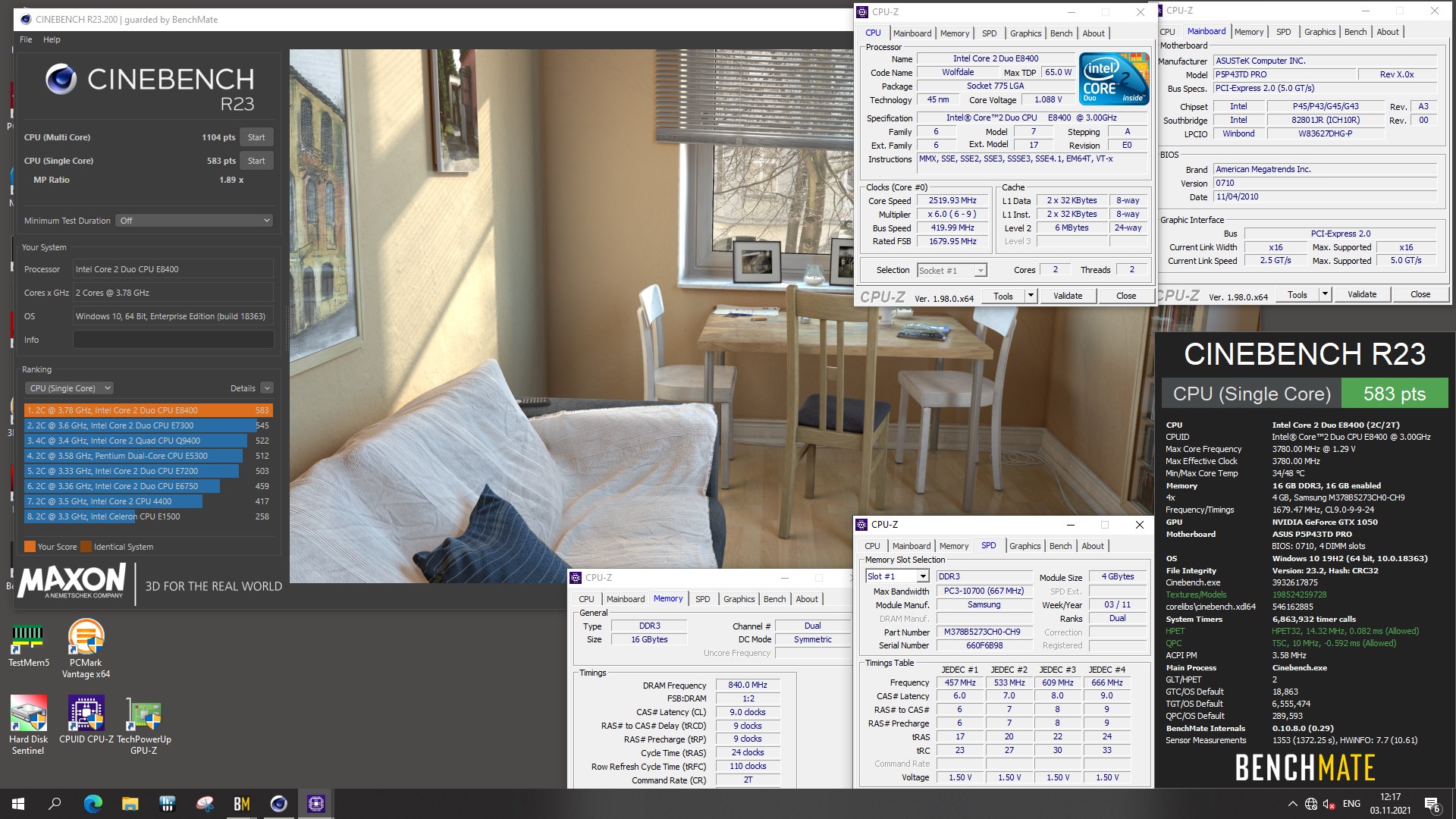Open the Cinebench Help menu
This screenshot has height=819, width=1456.
pyautogui.click(x=52, y=39)
